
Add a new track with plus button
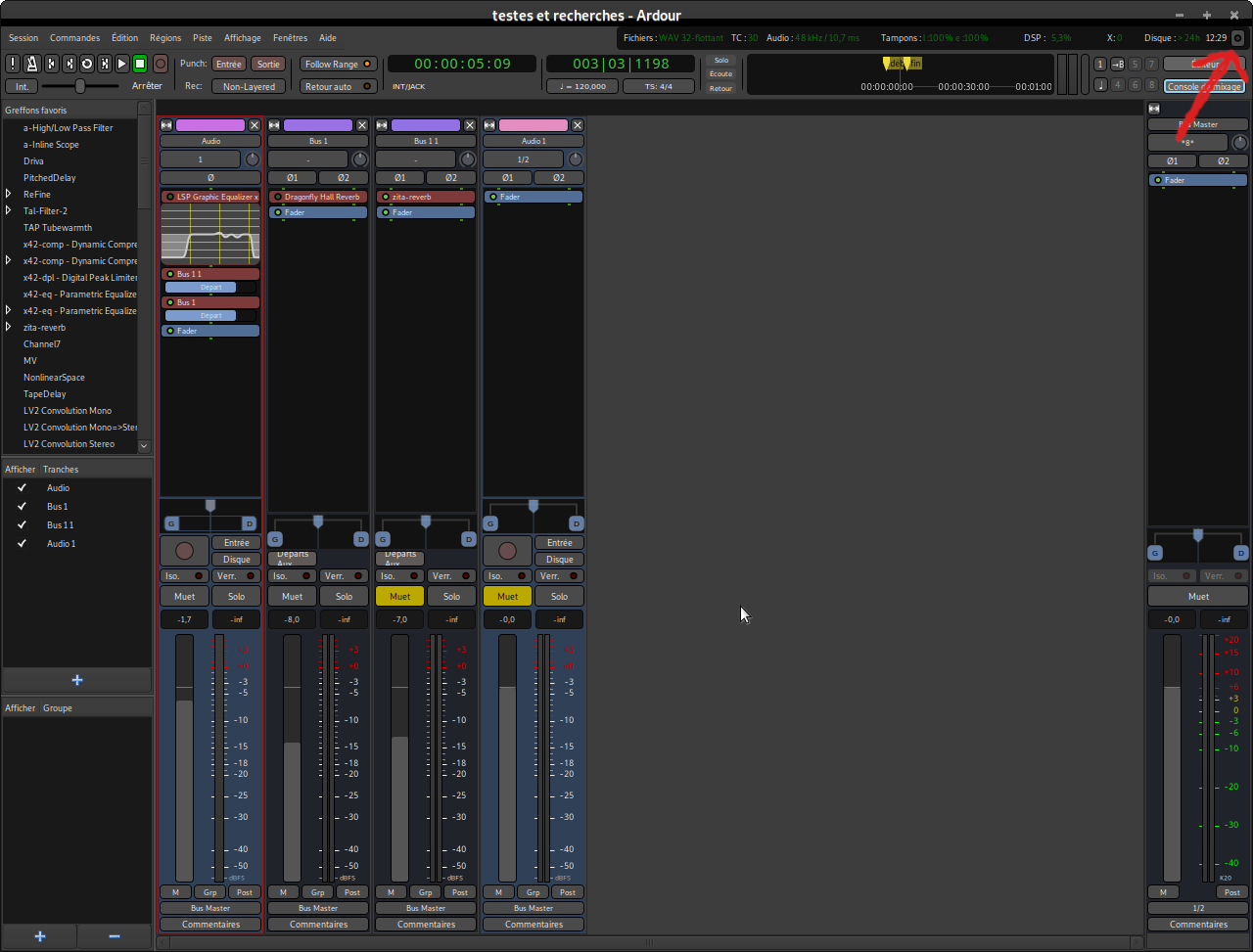click(77, 680)
